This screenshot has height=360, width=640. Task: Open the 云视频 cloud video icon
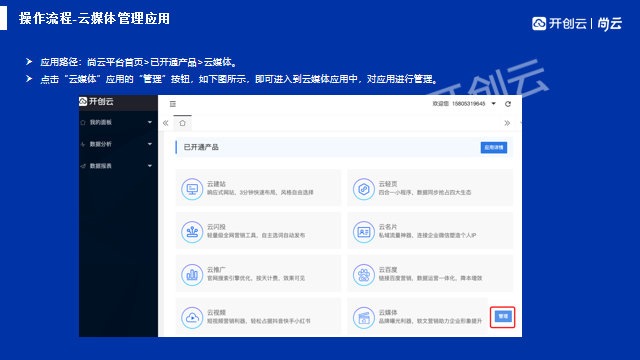point(192,318)
